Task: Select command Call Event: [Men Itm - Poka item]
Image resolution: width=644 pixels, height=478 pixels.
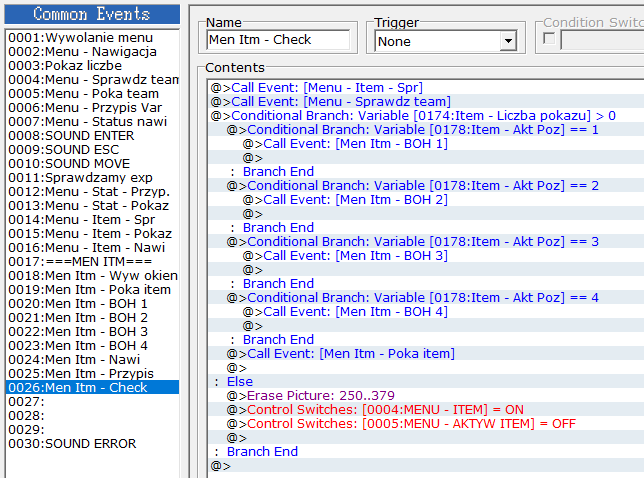Action: click(426, 354)
